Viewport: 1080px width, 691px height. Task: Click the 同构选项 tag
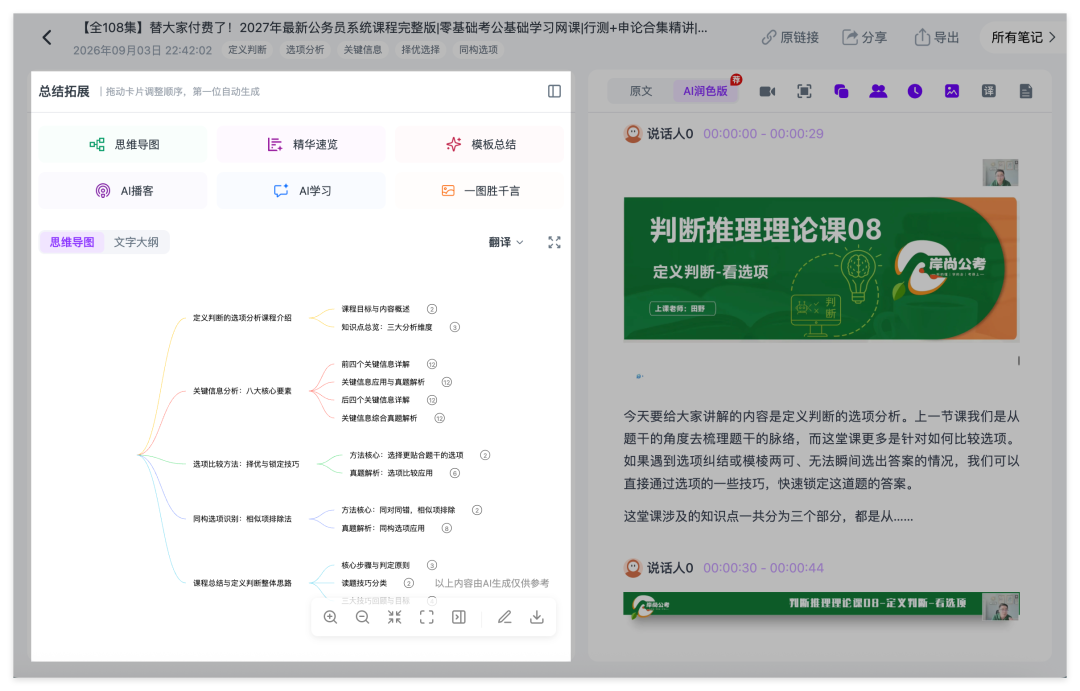click(x=479, y=50)
